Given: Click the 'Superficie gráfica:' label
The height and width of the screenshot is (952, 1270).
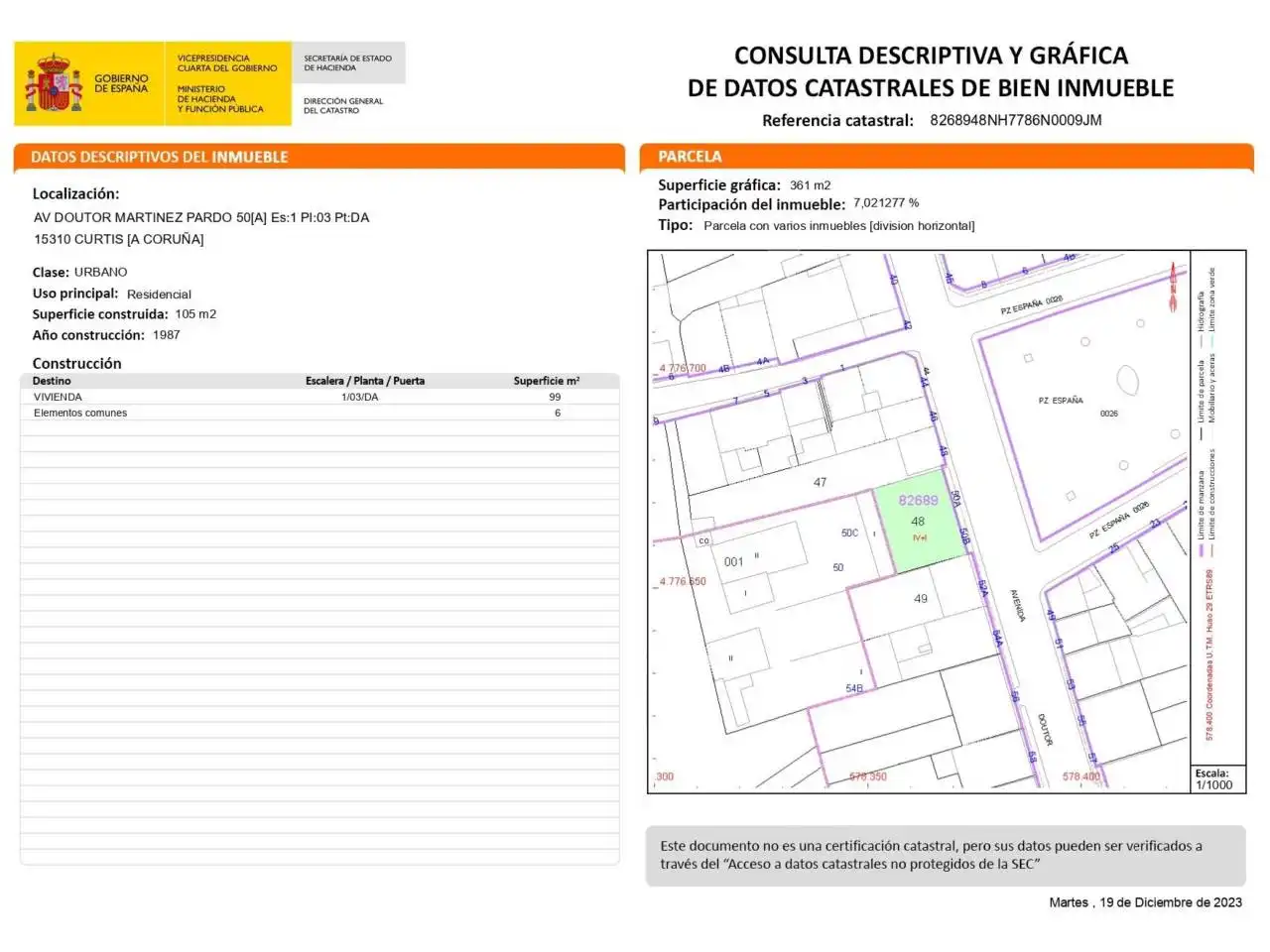Looking at the screenshot, I should 719,185.
